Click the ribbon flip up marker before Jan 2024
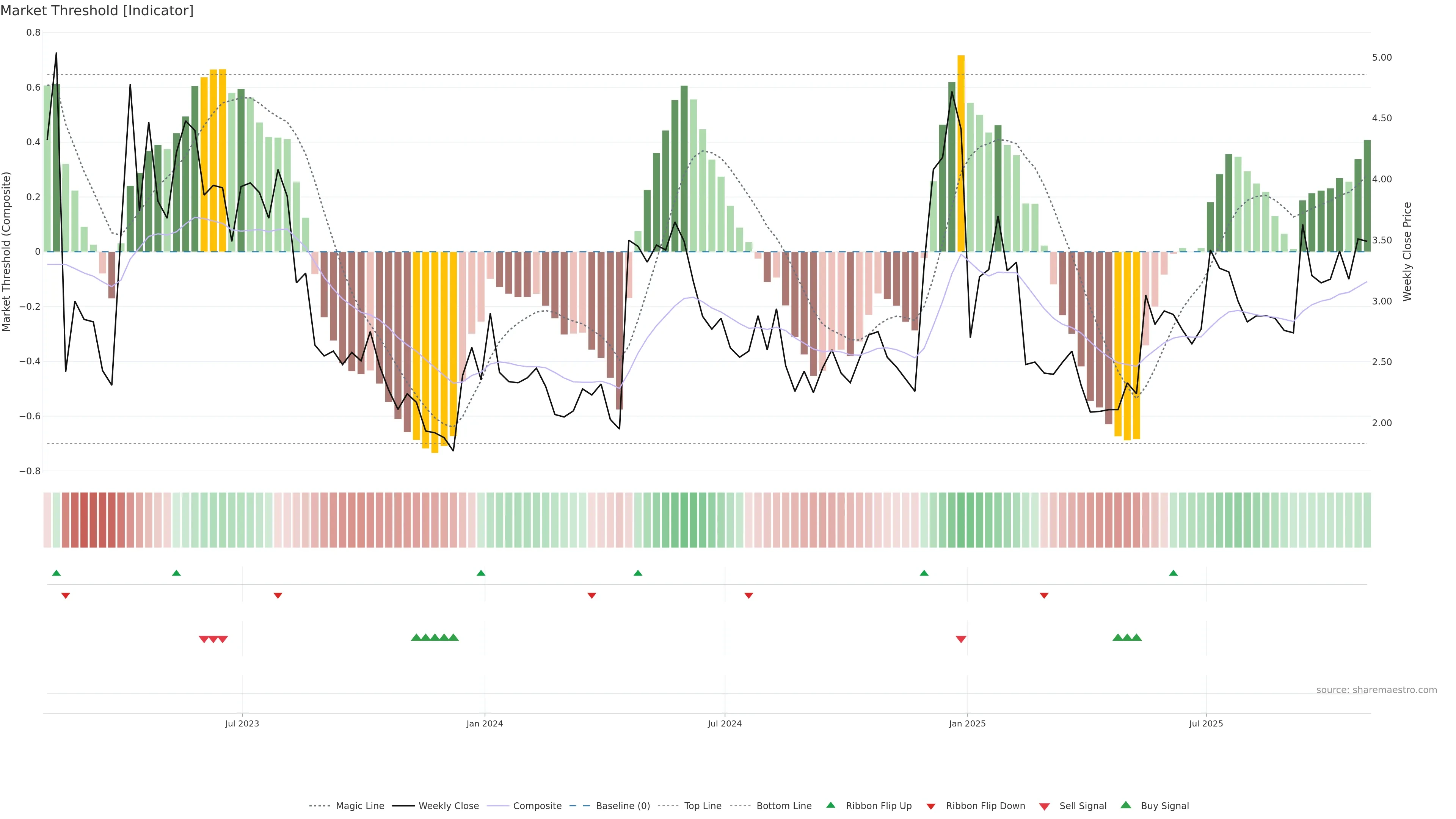The height and width of the screenshot is (819, 1456). (x=481, y=573)
